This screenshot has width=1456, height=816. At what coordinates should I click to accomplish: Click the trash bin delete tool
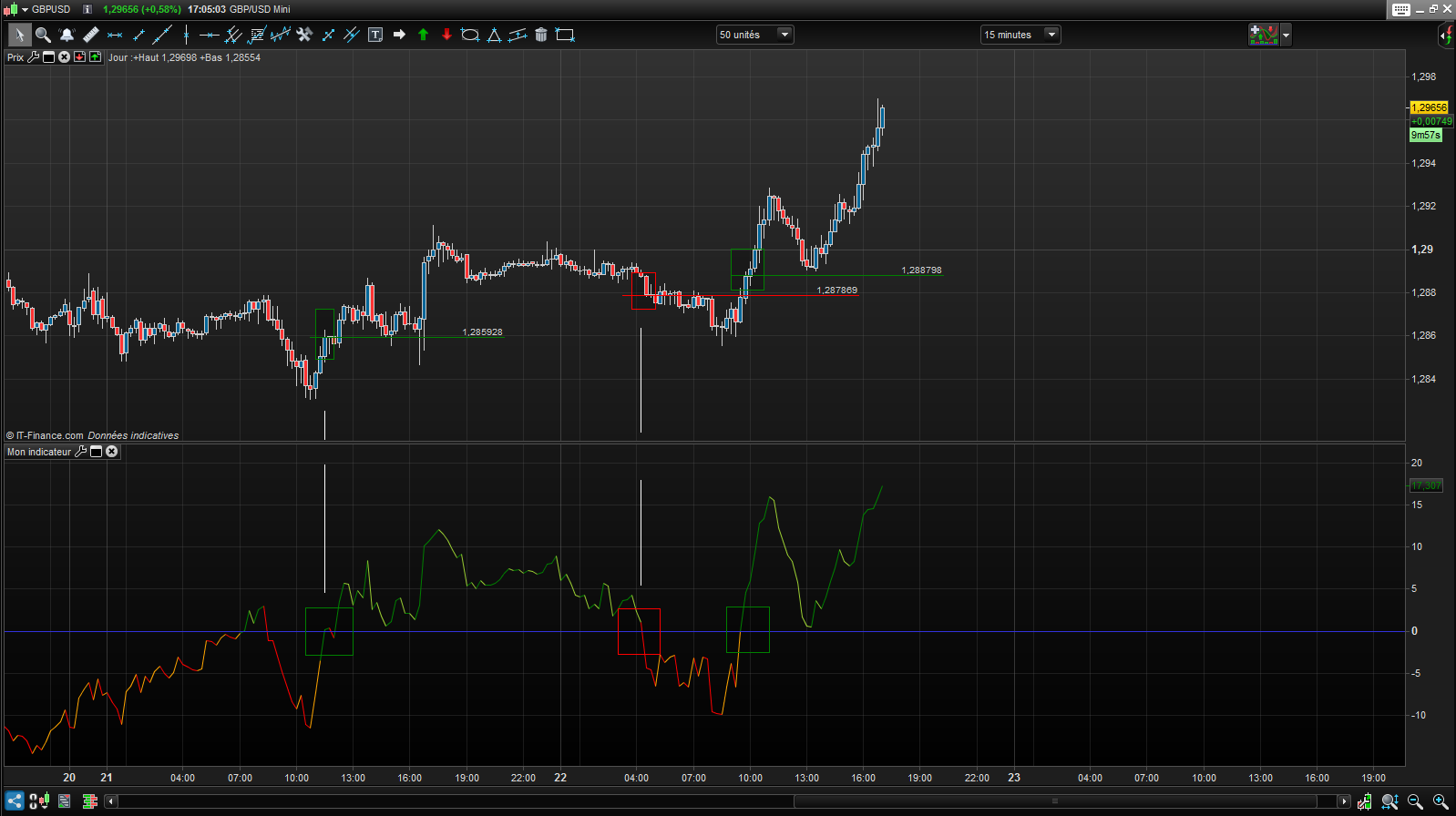[541, 35]
